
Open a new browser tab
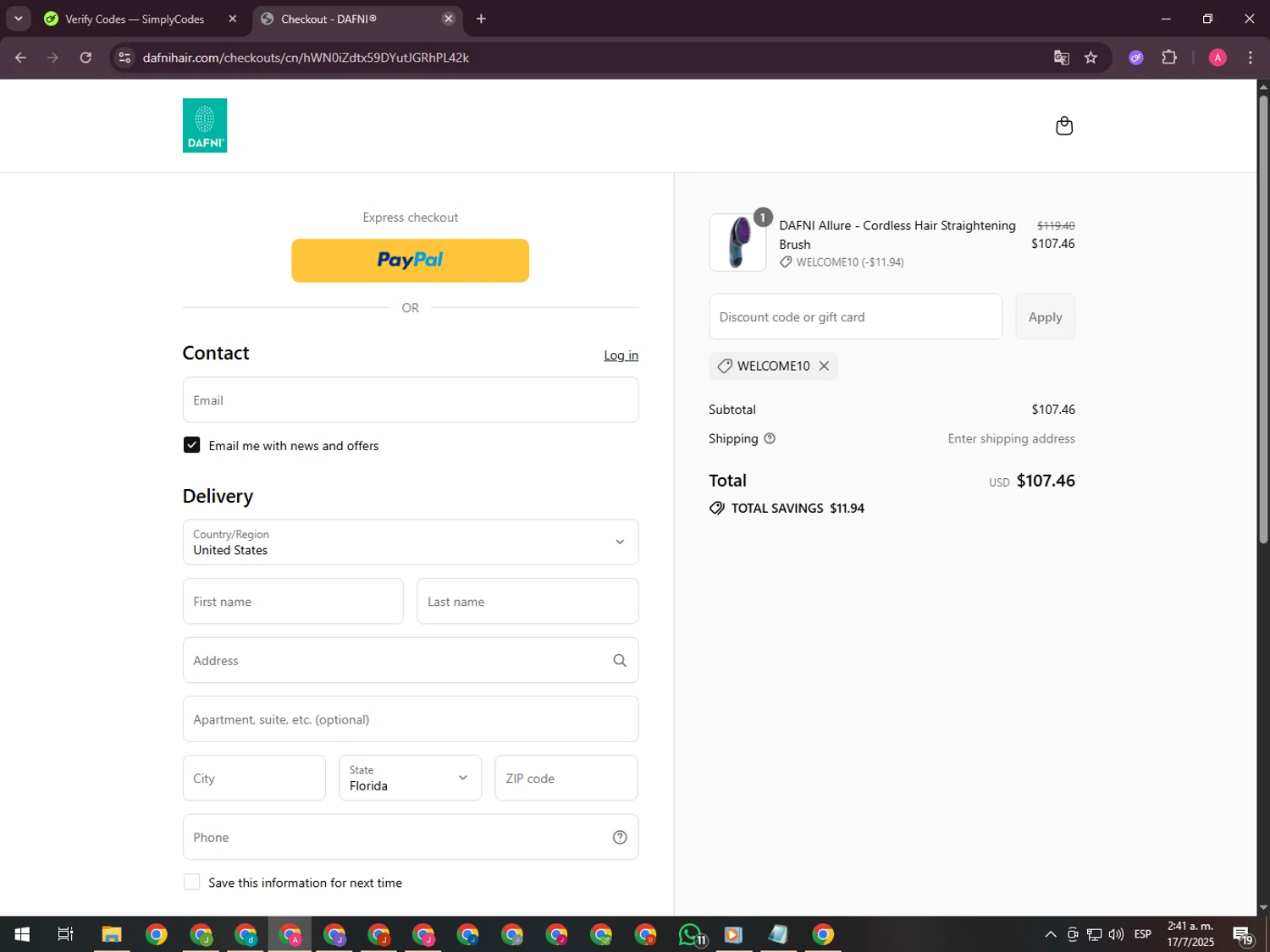point(481,19)
